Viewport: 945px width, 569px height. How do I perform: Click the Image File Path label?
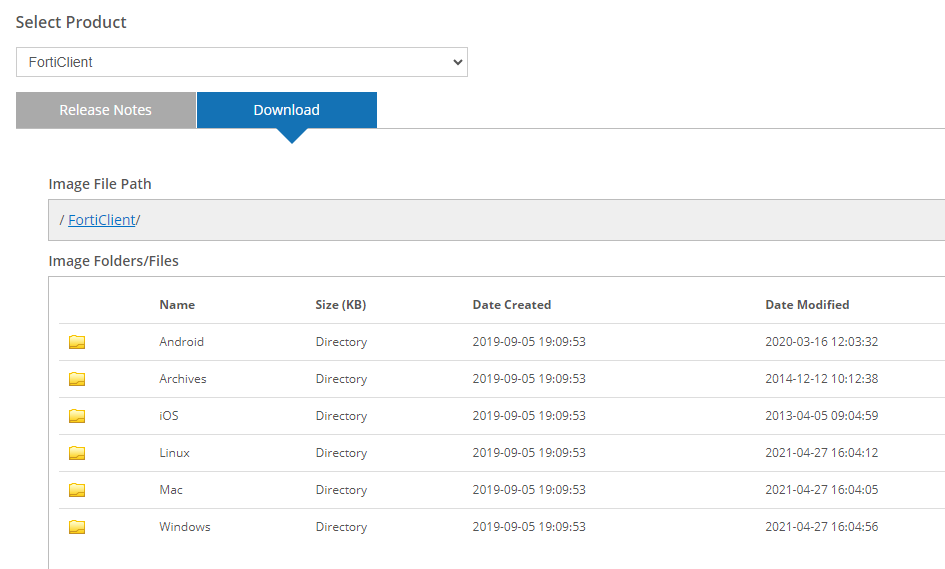click(100, 184)
